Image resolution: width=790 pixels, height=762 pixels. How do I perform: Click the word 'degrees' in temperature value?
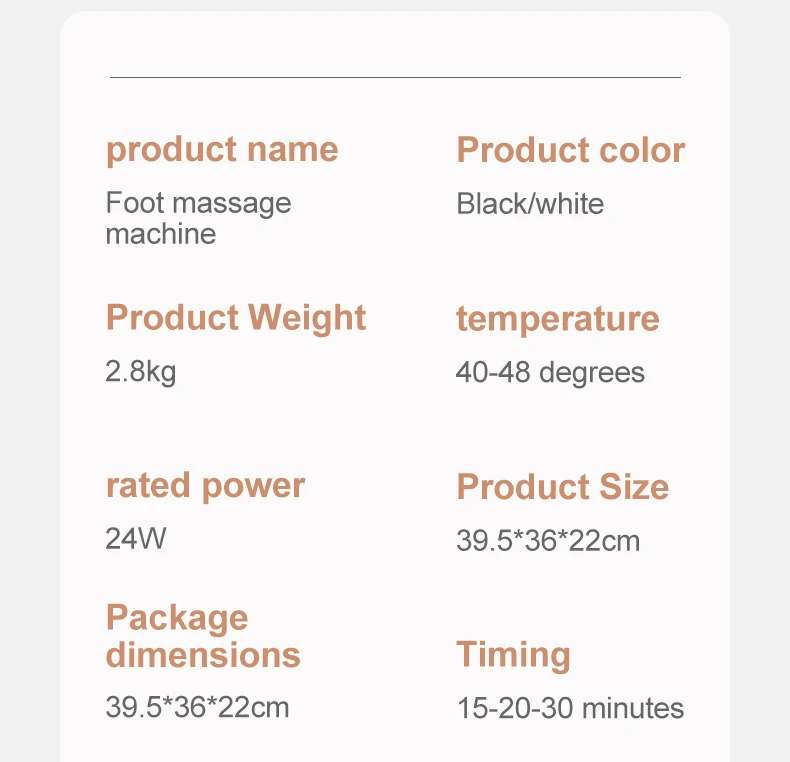pos(592,374)
